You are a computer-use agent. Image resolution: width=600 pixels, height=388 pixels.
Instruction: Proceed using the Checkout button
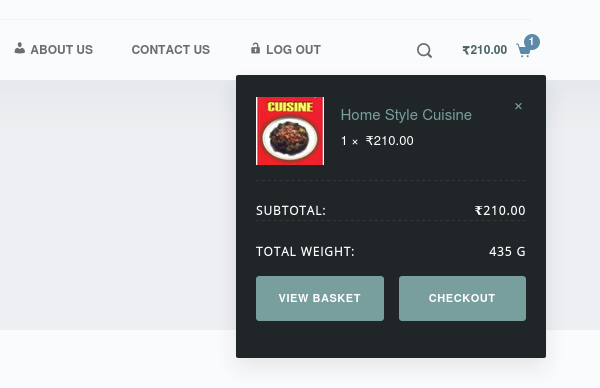coord(462,298)
